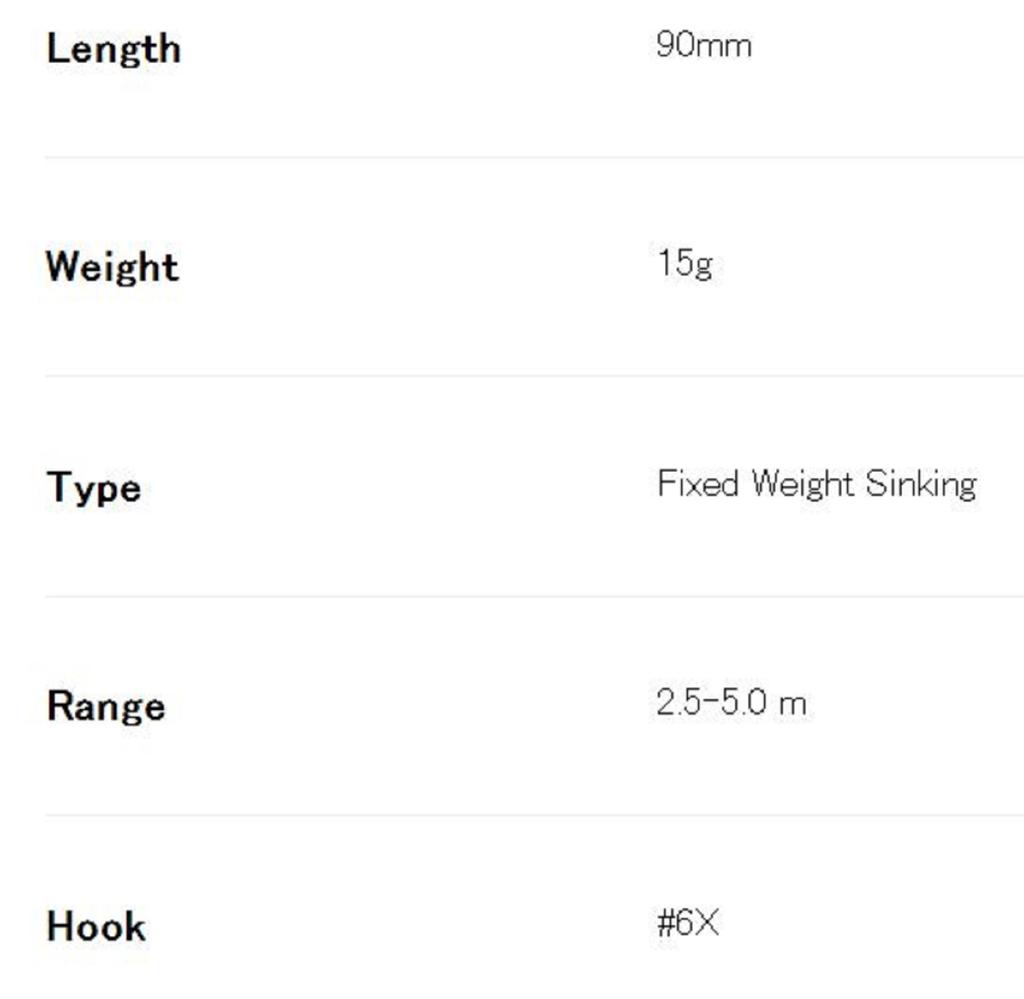This screenshot has height=999, width=1024.
Task: Select the 15g weight value
Action: (x=685, y=264)
